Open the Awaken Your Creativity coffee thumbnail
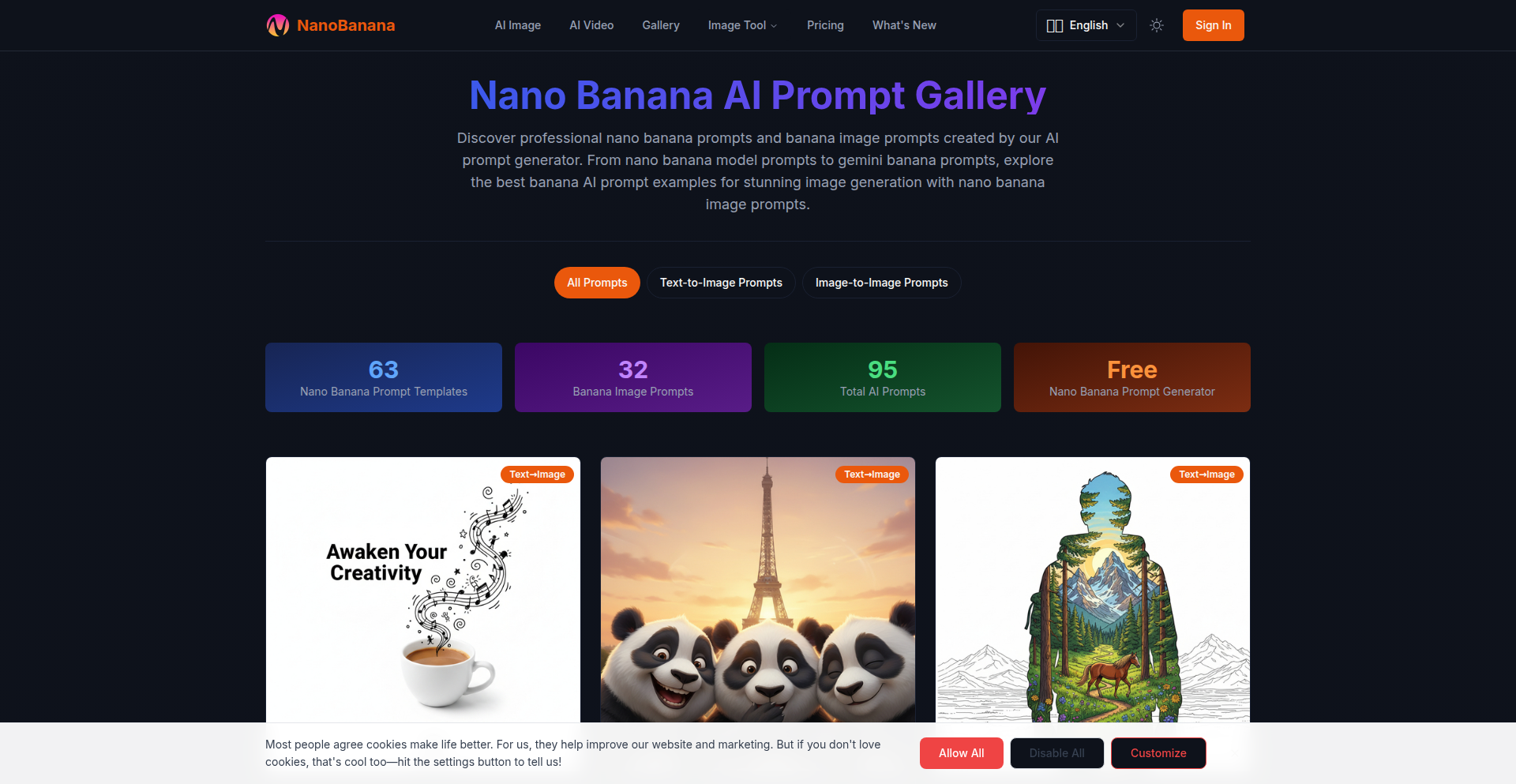Image resolution: width=1516 pixels, height=784 pixels. (x=423, y=590)
